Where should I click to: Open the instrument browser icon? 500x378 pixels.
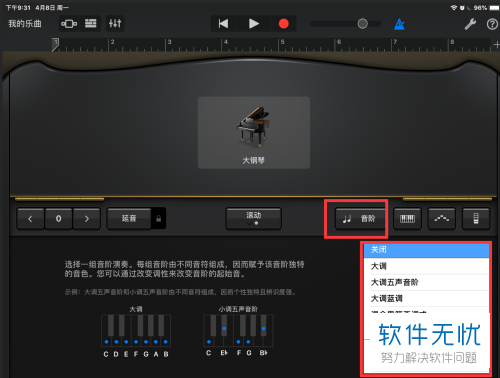69,24
